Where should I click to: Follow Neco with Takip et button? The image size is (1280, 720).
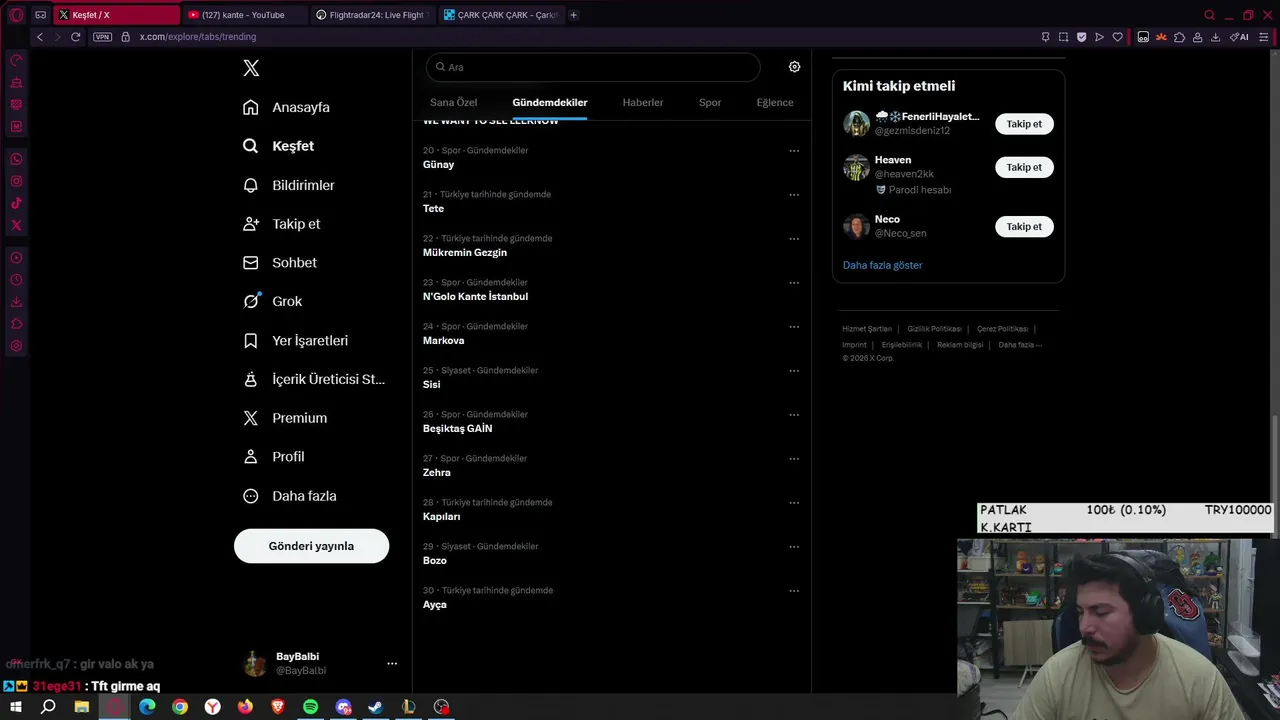point(1024,226)
